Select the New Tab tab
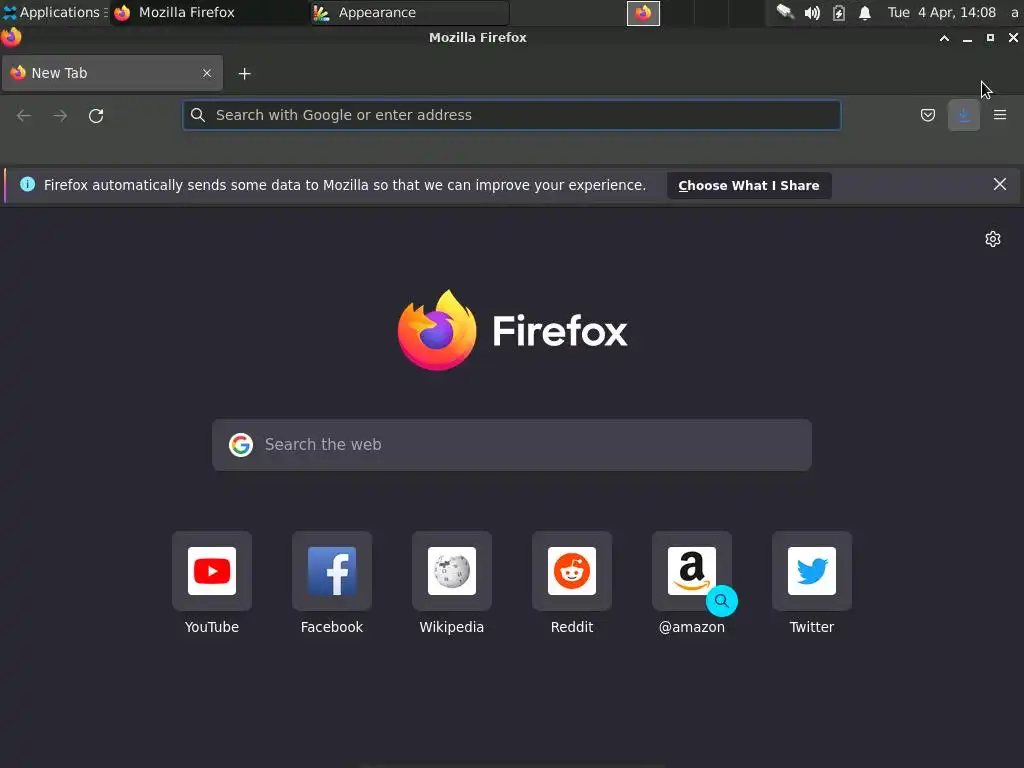 tap(112, 73)
